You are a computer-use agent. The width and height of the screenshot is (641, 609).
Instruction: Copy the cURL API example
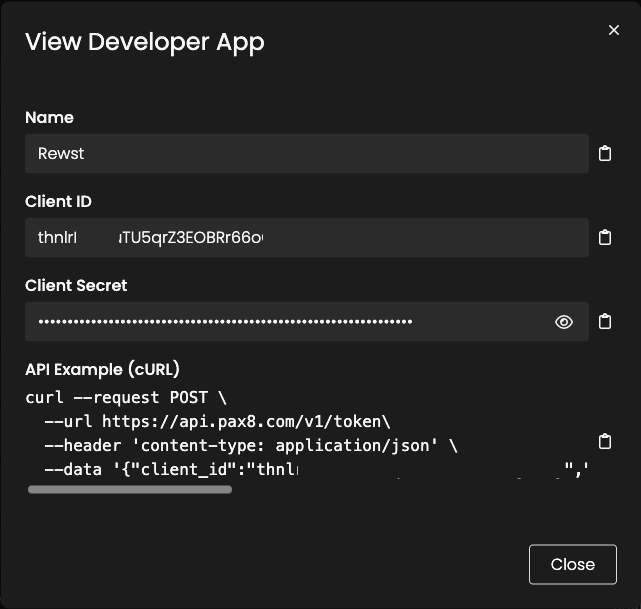[604, 442]
